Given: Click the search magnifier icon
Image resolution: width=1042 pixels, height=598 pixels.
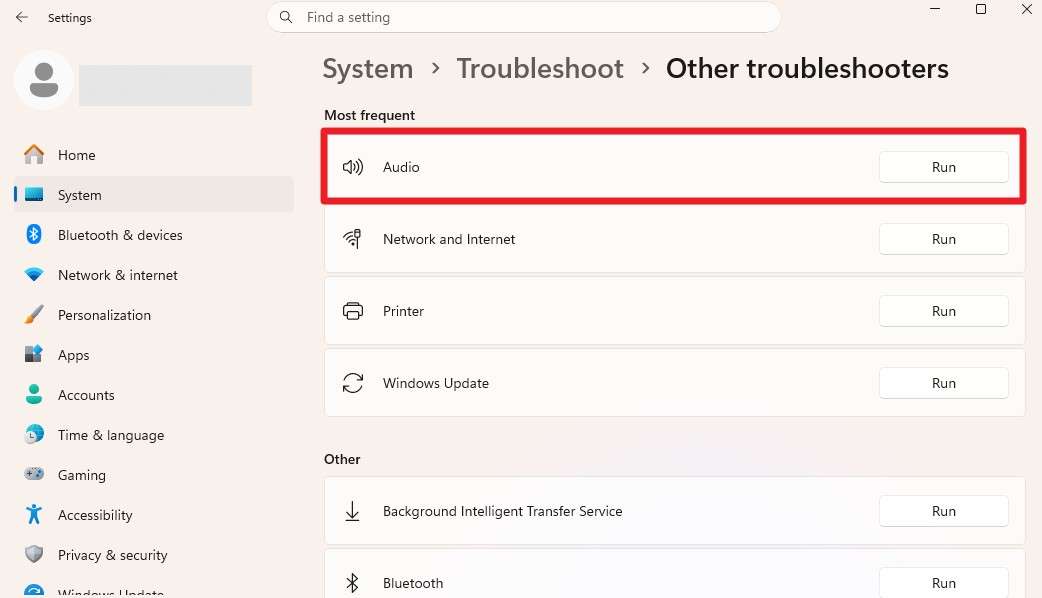Looking at the screenshot, I should click(286, 17).
